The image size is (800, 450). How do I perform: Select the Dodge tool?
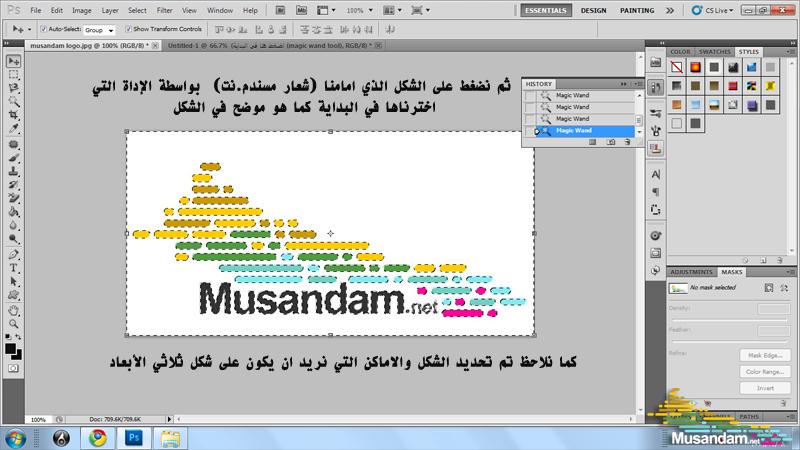coord(13,238)
